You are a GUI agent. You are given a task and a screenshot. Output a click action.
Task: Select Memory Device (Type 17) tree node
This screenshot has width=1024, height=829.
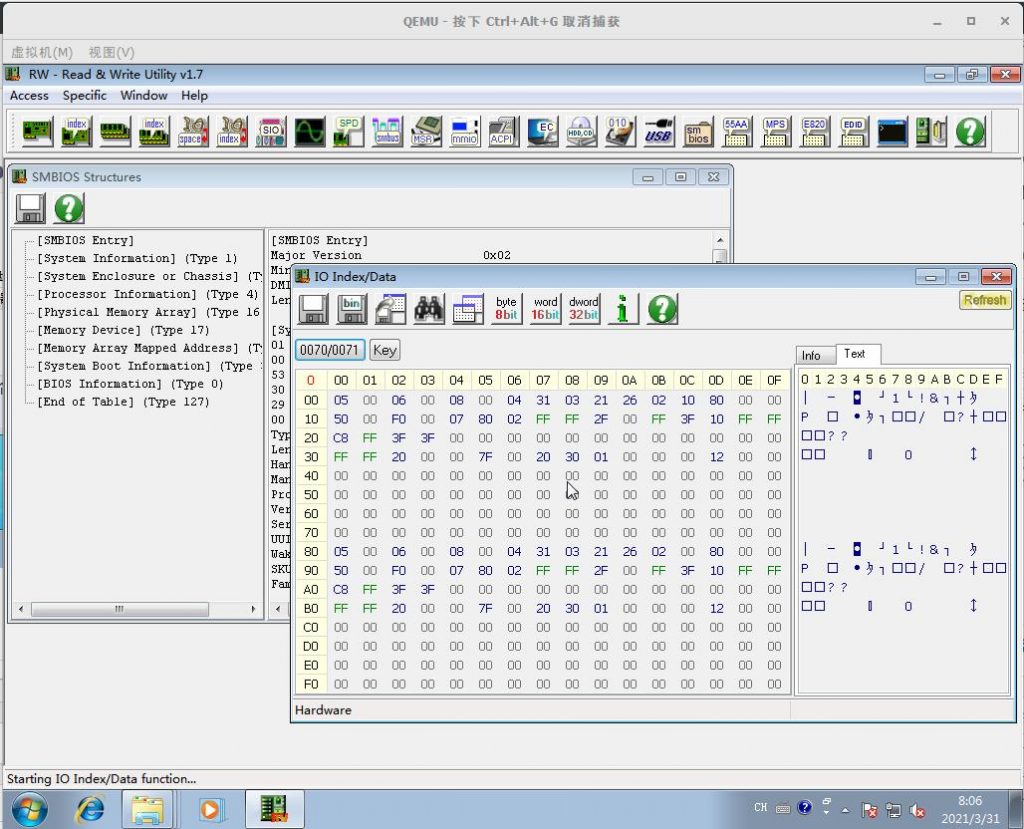(123, 330)
